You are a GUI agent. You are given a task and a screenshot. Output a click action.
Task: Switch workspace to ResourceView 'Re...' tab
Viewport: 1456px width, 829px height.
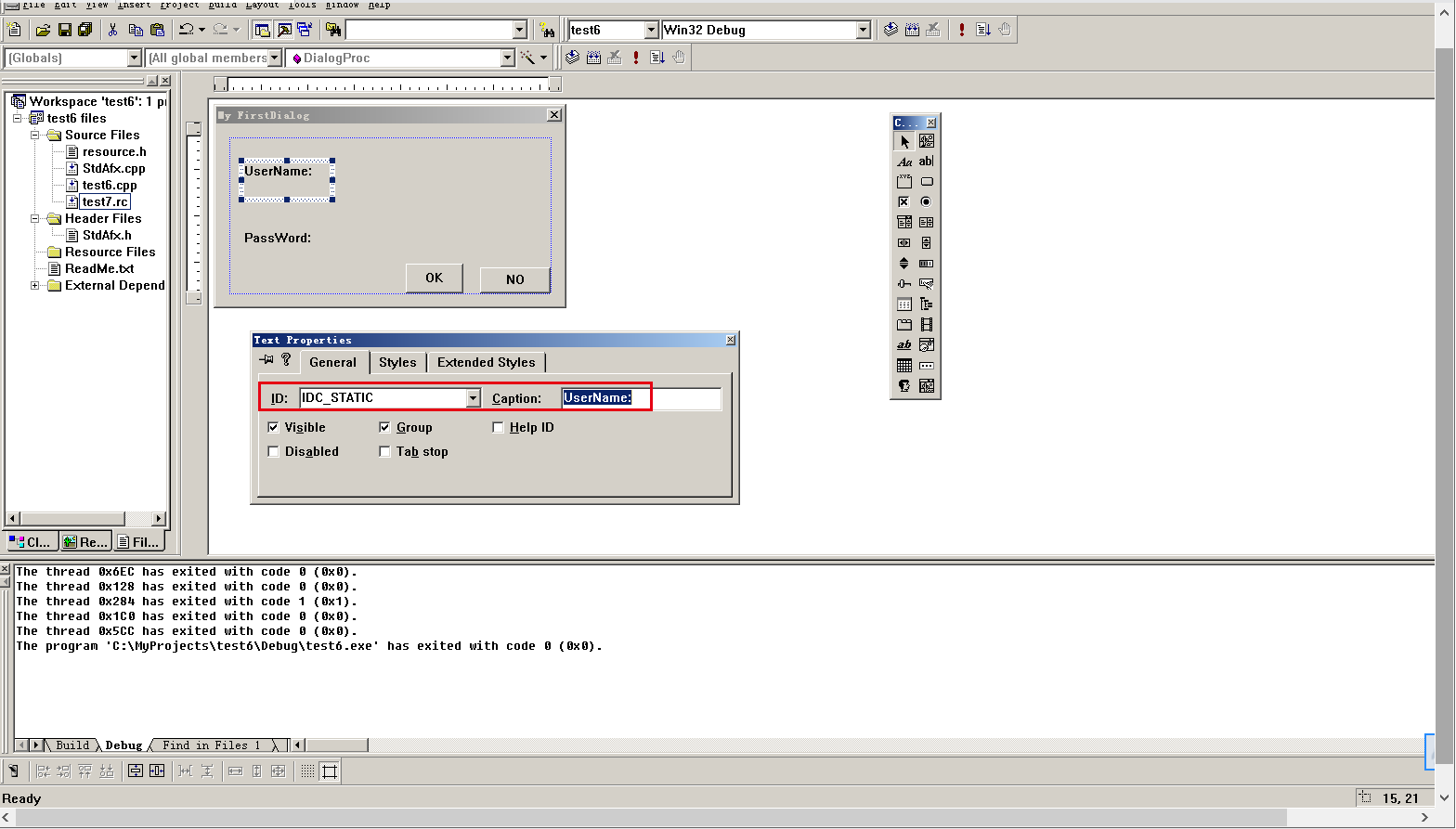click(85, 541)
